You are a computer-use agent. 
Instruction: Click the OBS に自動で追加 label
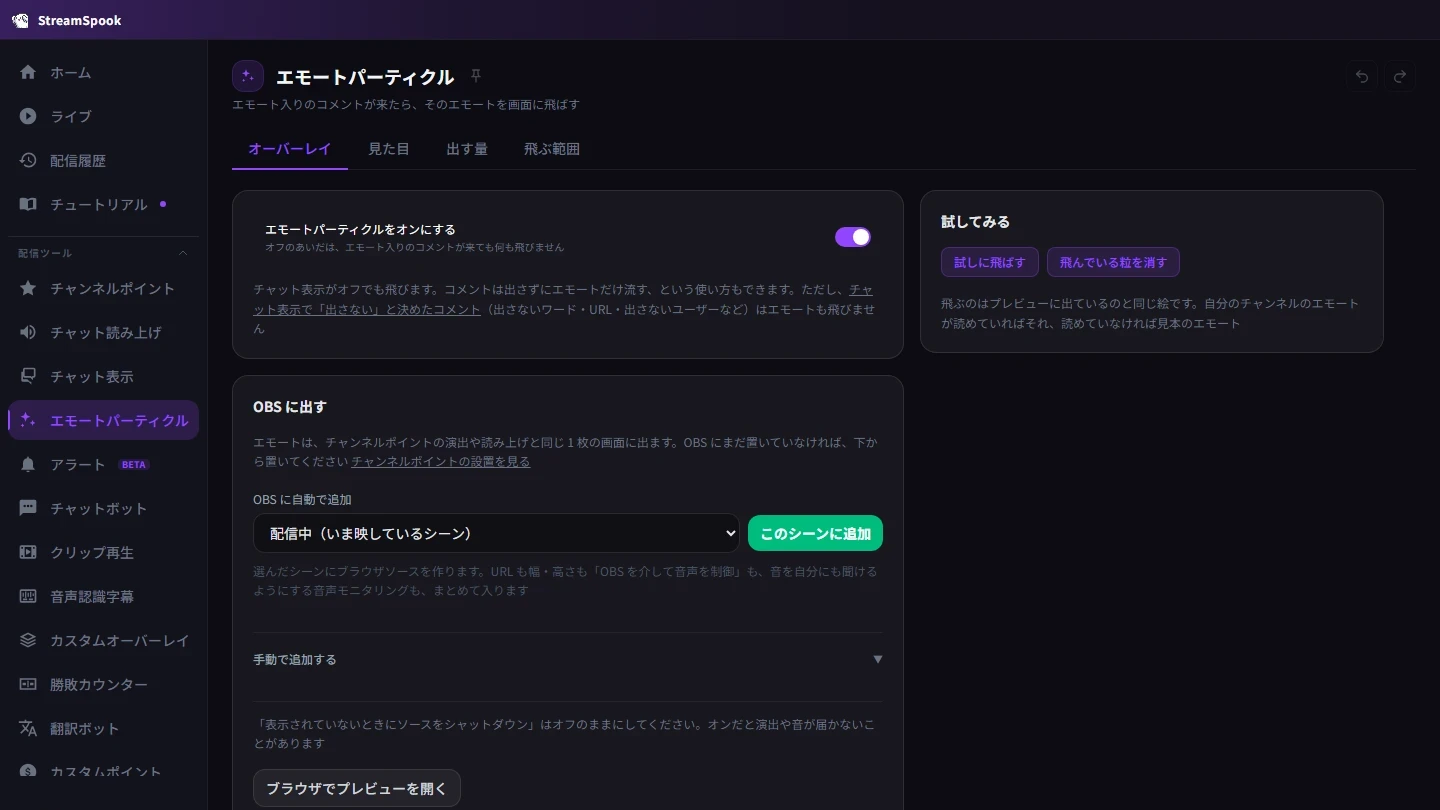pos(303,499)
